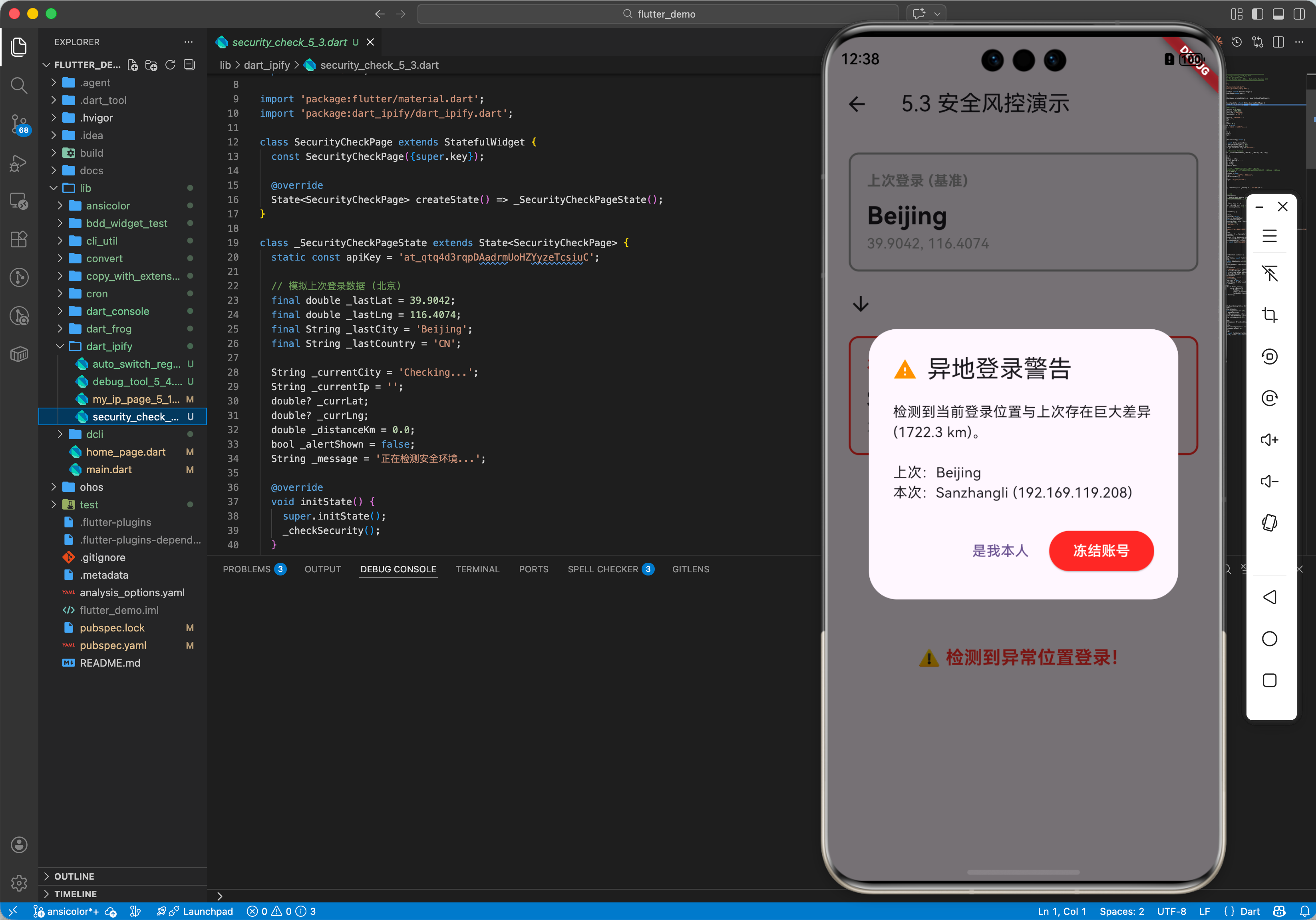1316x920 pixels.
Task: Expand the OUTLINE section
Action: tap(74, 876)
